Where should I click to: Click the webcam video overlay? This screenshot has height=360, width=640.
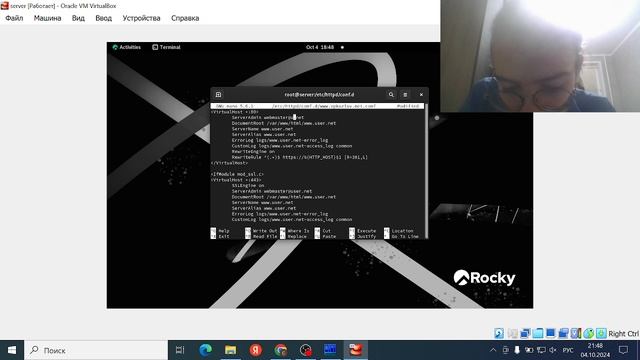click(540, 56)
